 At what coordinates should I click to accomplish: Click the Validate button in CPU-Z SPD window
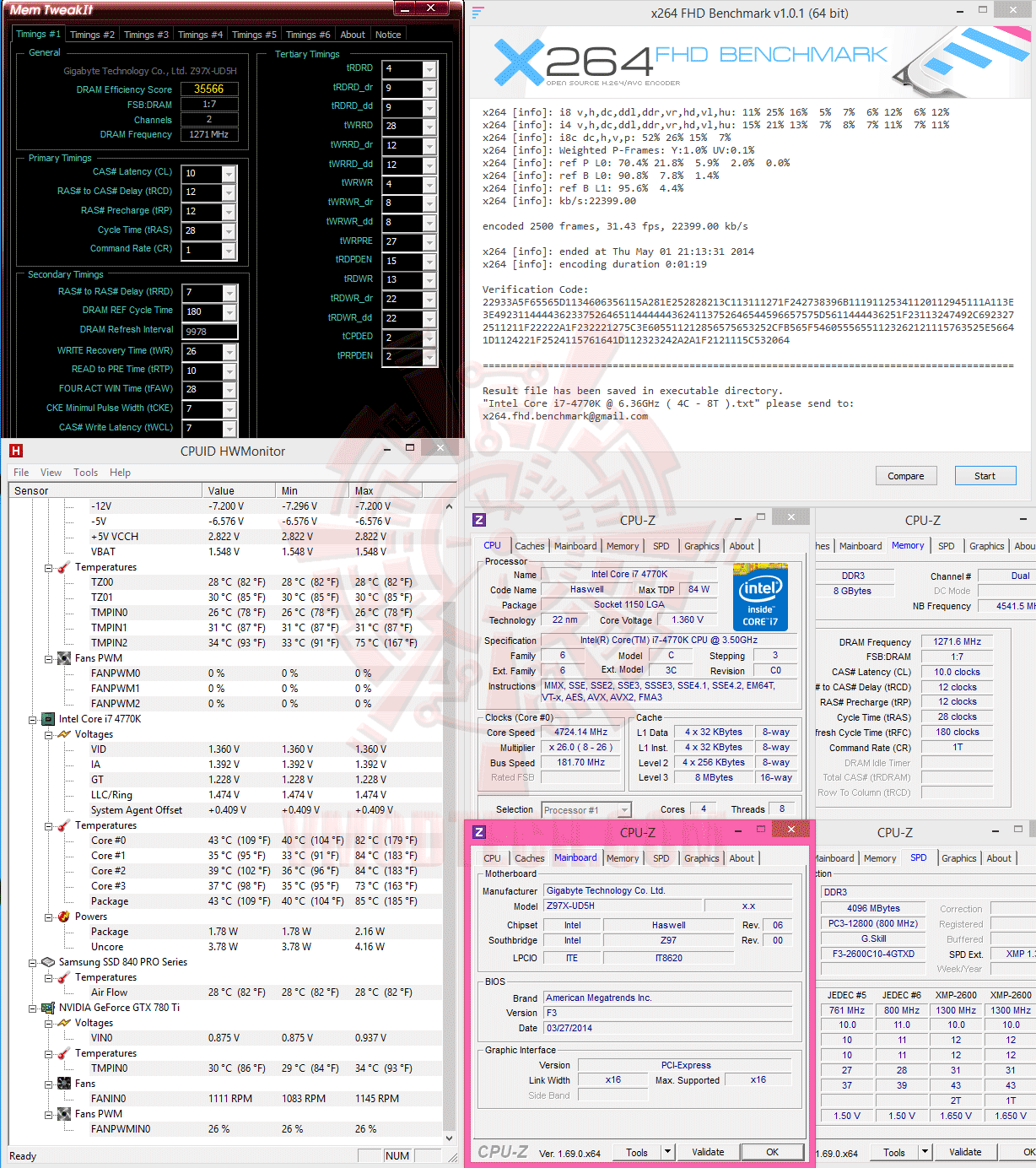(x=965, y=1152)
